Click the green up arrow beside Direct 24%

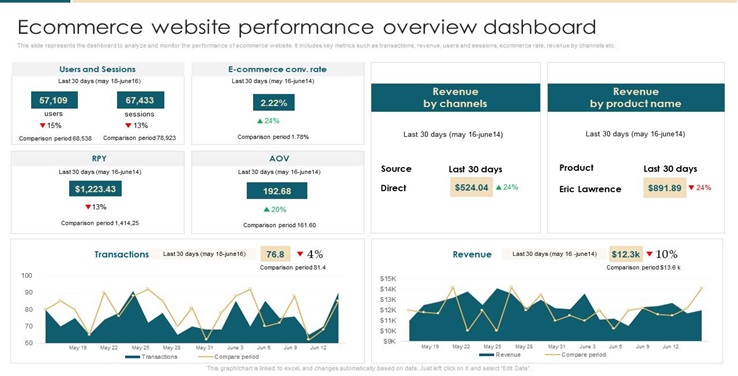click(x=499, y=187)
